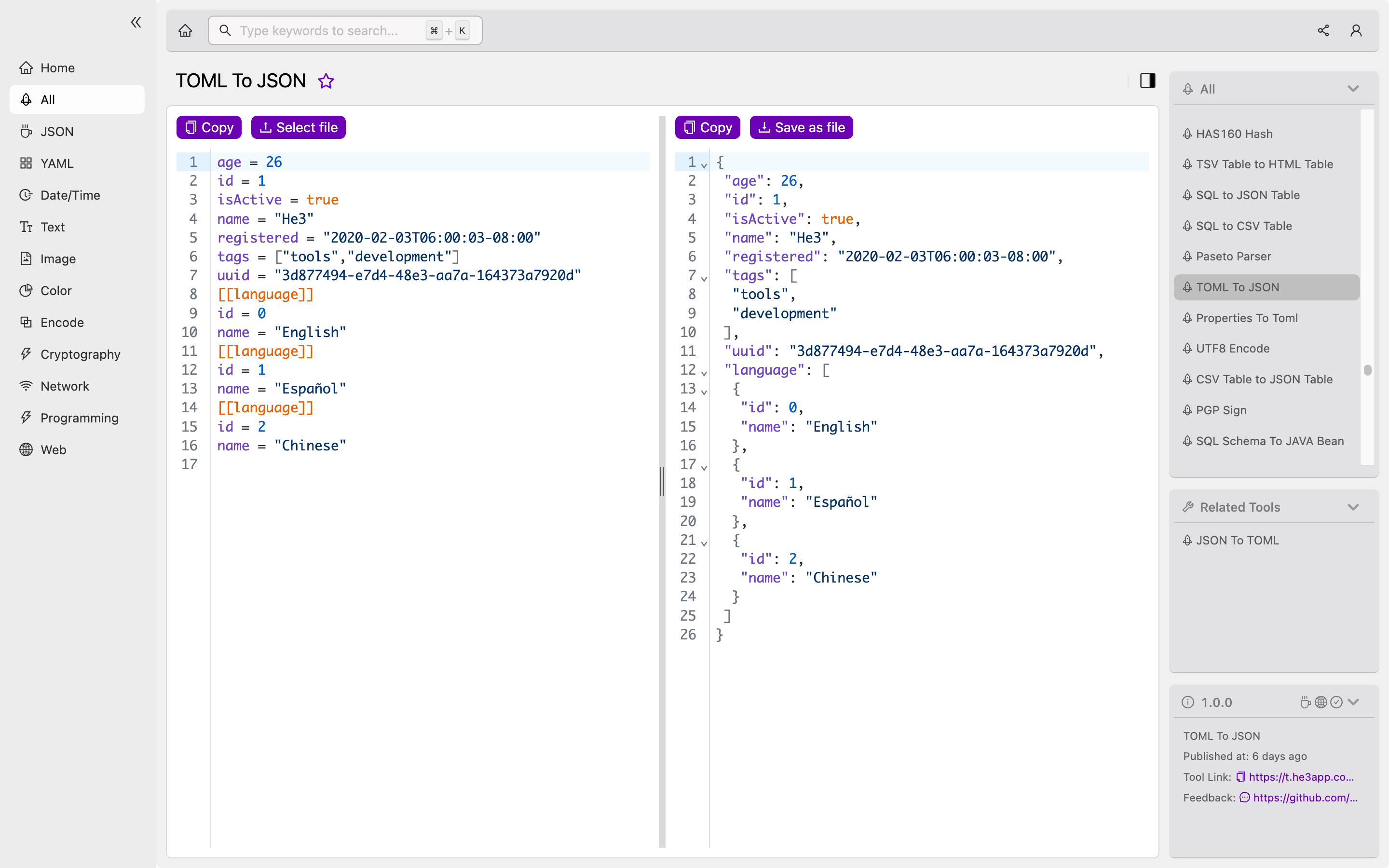Collapse the fold arrow on output line 17
The width and height of the screenshot is (1389, 868).
[x=704, y=467]
